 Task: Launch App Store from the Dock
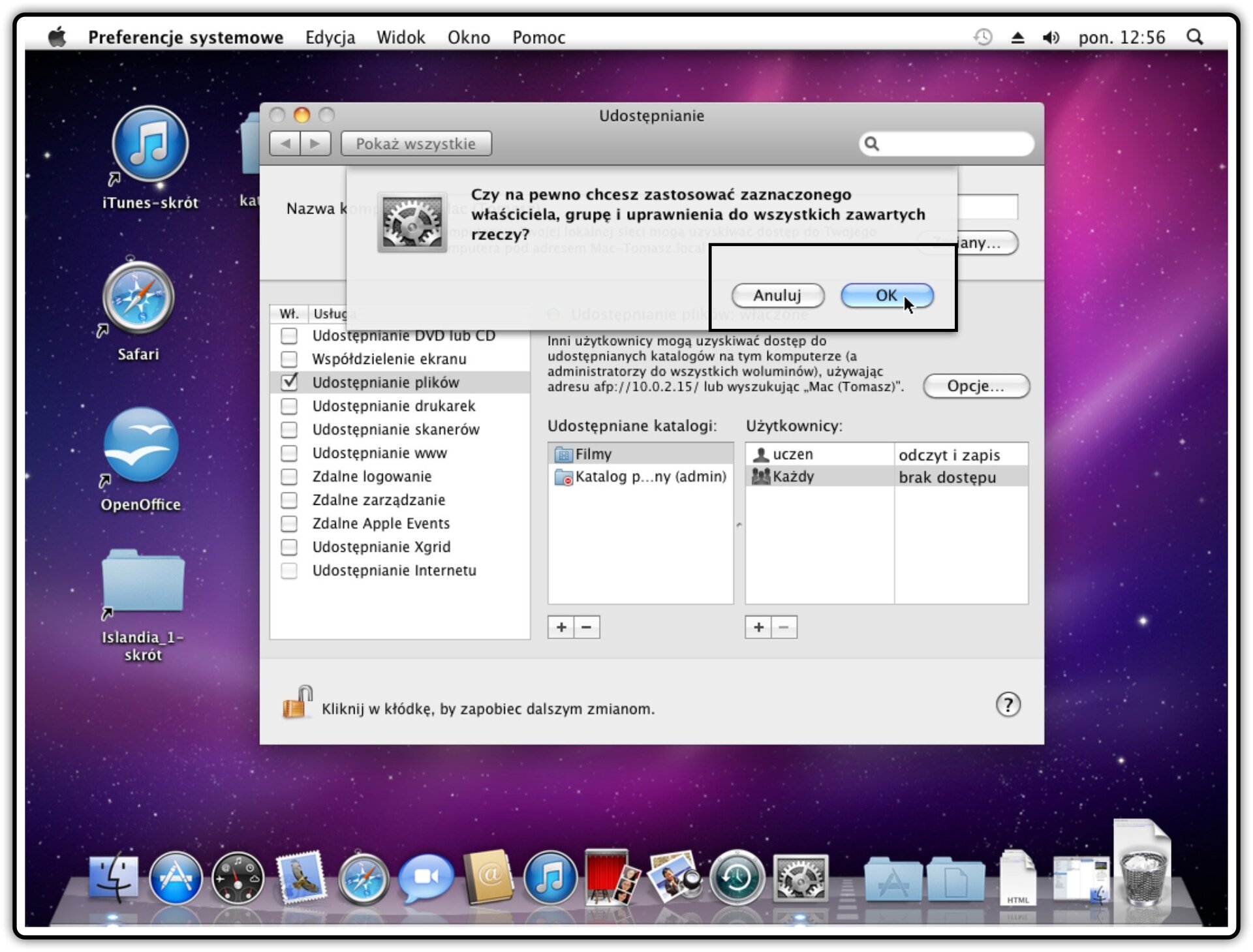pyautogui.click(x=176, y=878)
